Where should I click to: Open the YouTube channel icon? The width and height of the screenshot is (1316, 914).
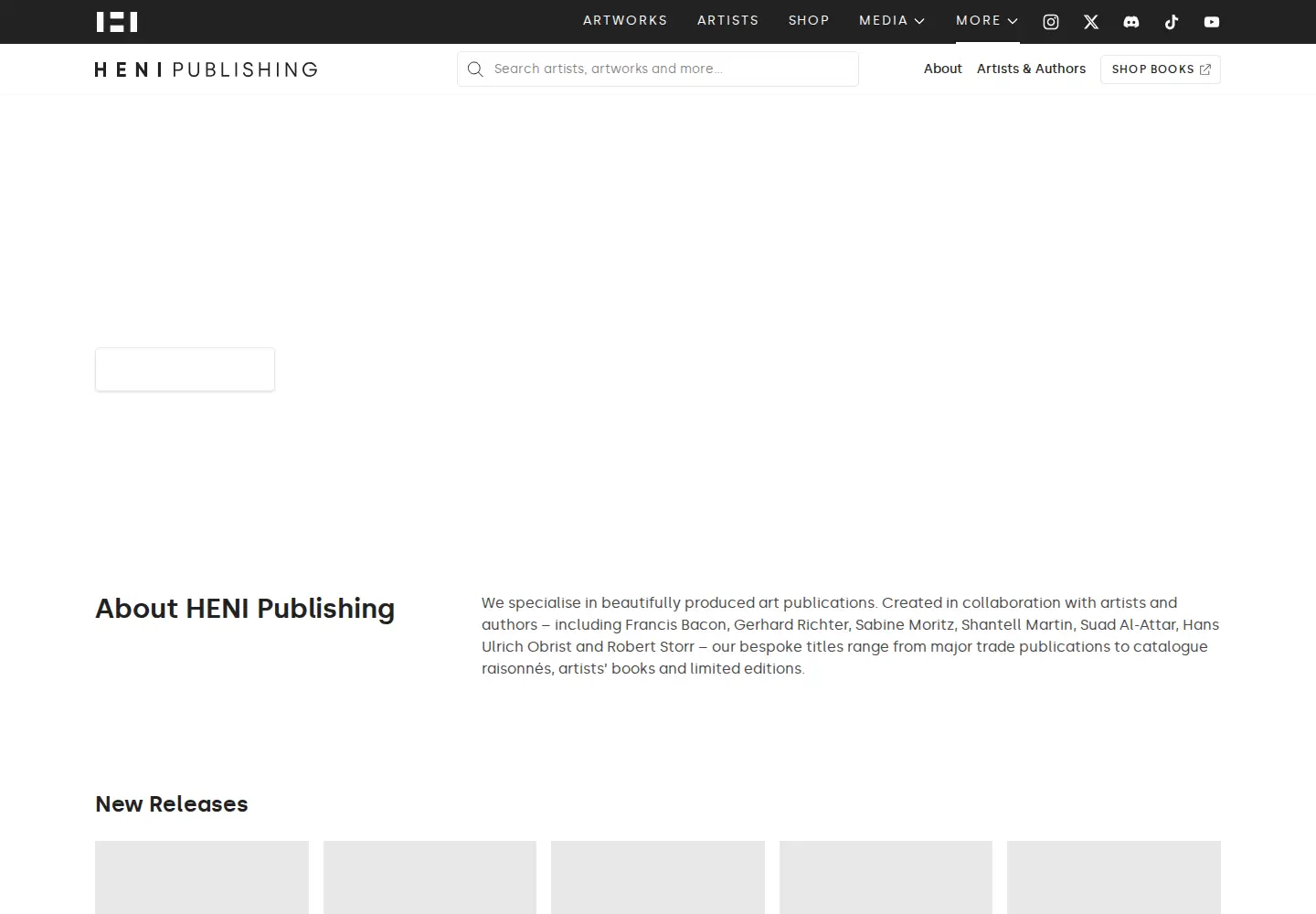(x=1212, y=22)
